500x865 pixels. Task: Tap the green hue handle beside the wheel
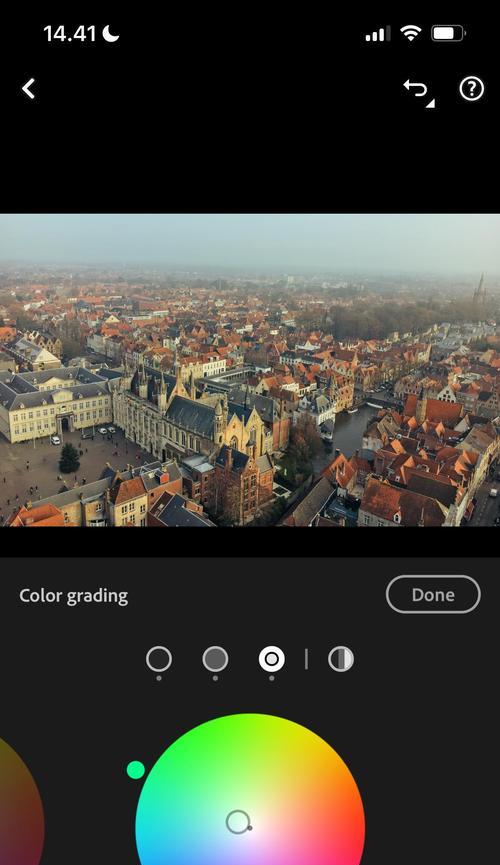click(136, 770)
